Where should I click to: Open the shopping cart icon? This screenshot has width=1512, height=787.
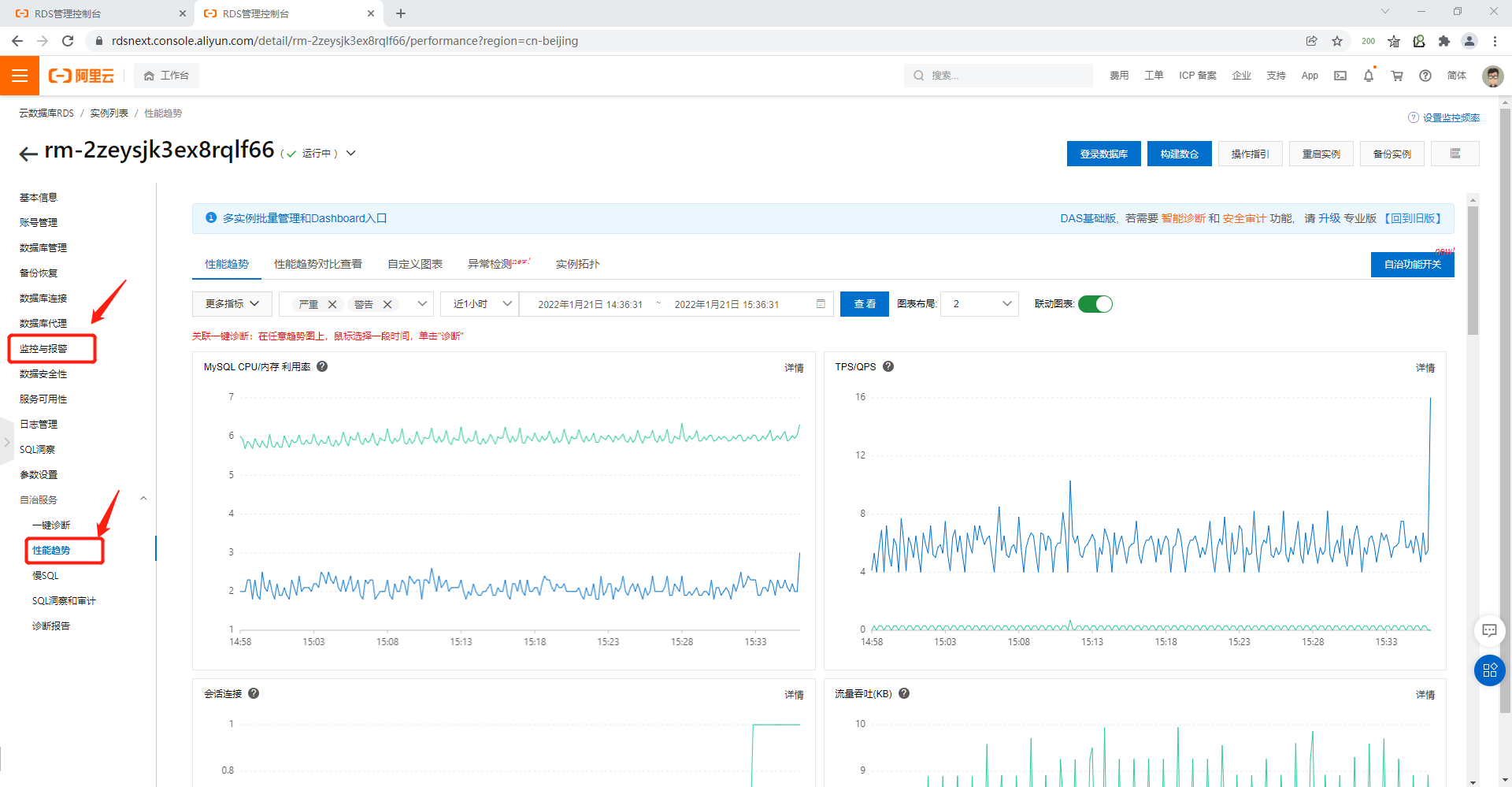point(1397,76)
